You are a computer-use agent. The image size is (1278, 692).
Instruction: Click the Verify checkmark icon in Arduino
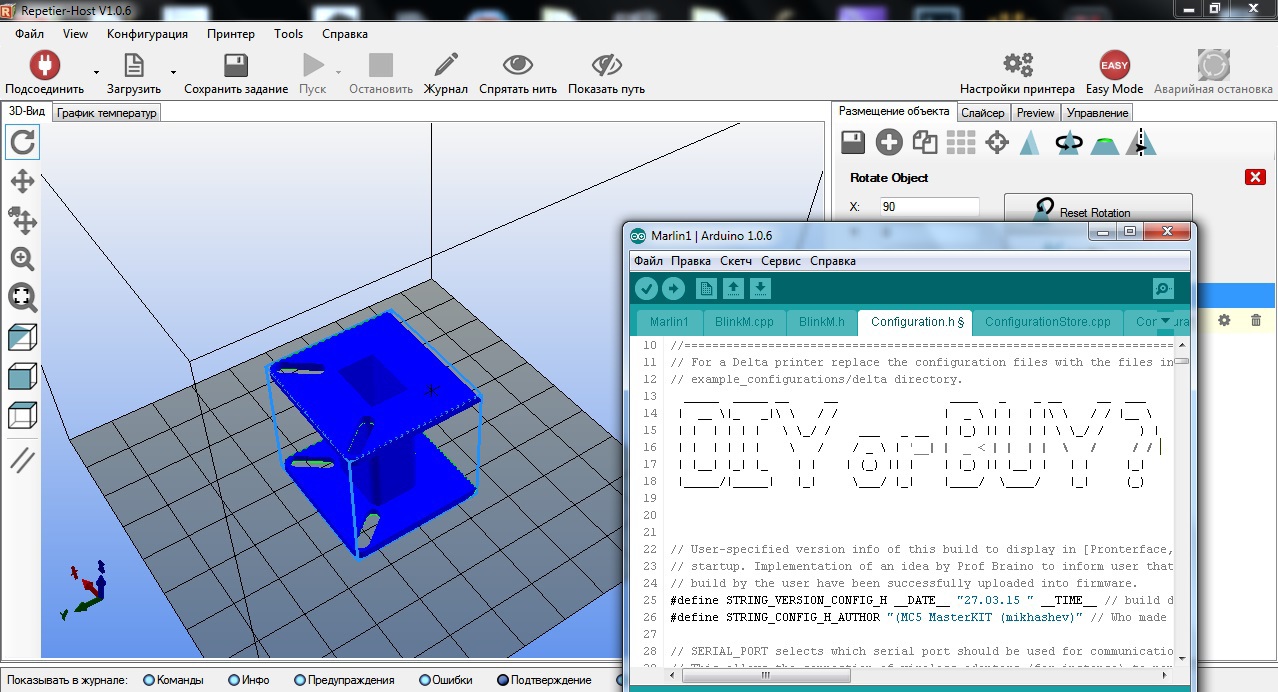[646, 289]
